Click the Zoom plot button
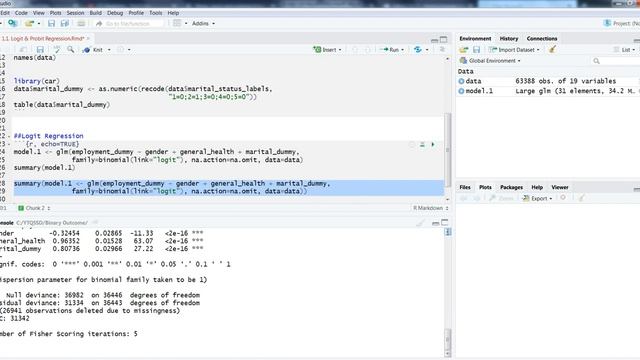Viewport: 640px width, 360px height. (x=501, y=198)
